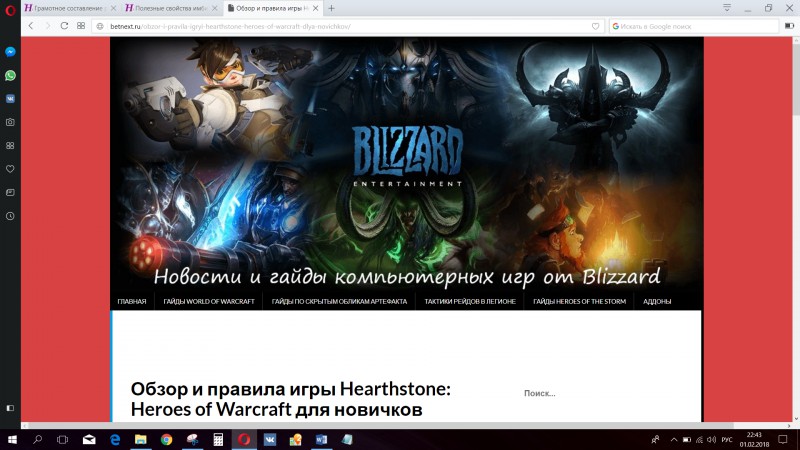Open the ГЛАВНАЯ menu item
800x450 pixels.
(x=132, y=302)
